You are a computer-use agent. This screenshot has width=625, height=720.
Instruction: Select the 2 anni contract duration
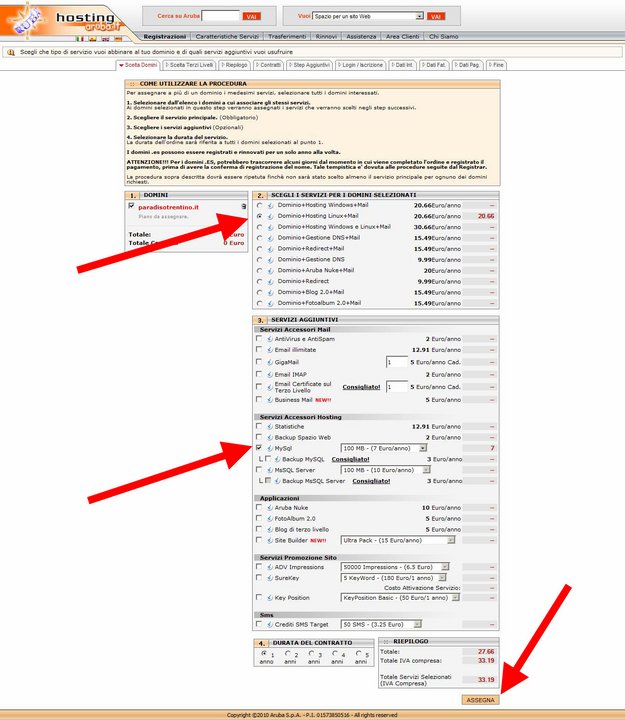click(287, 653)
